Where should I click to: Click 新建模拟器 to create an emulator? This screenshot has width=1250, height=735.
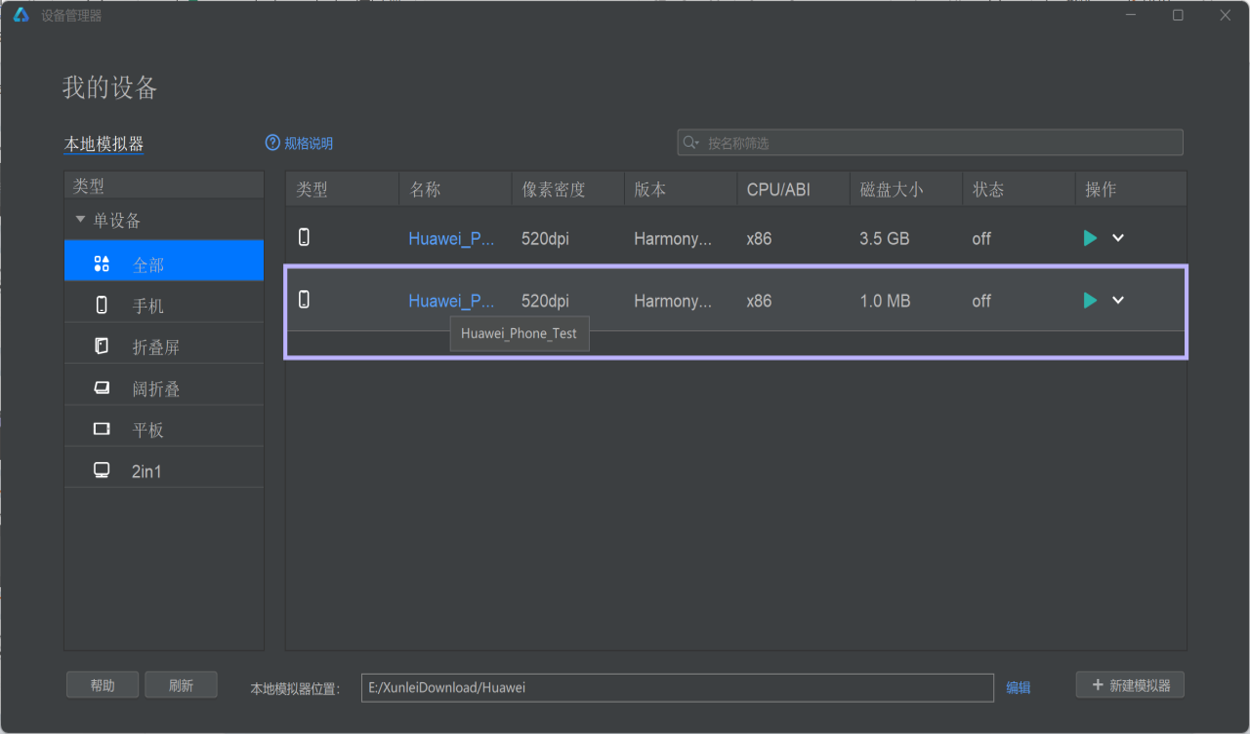pos(1130,685)
